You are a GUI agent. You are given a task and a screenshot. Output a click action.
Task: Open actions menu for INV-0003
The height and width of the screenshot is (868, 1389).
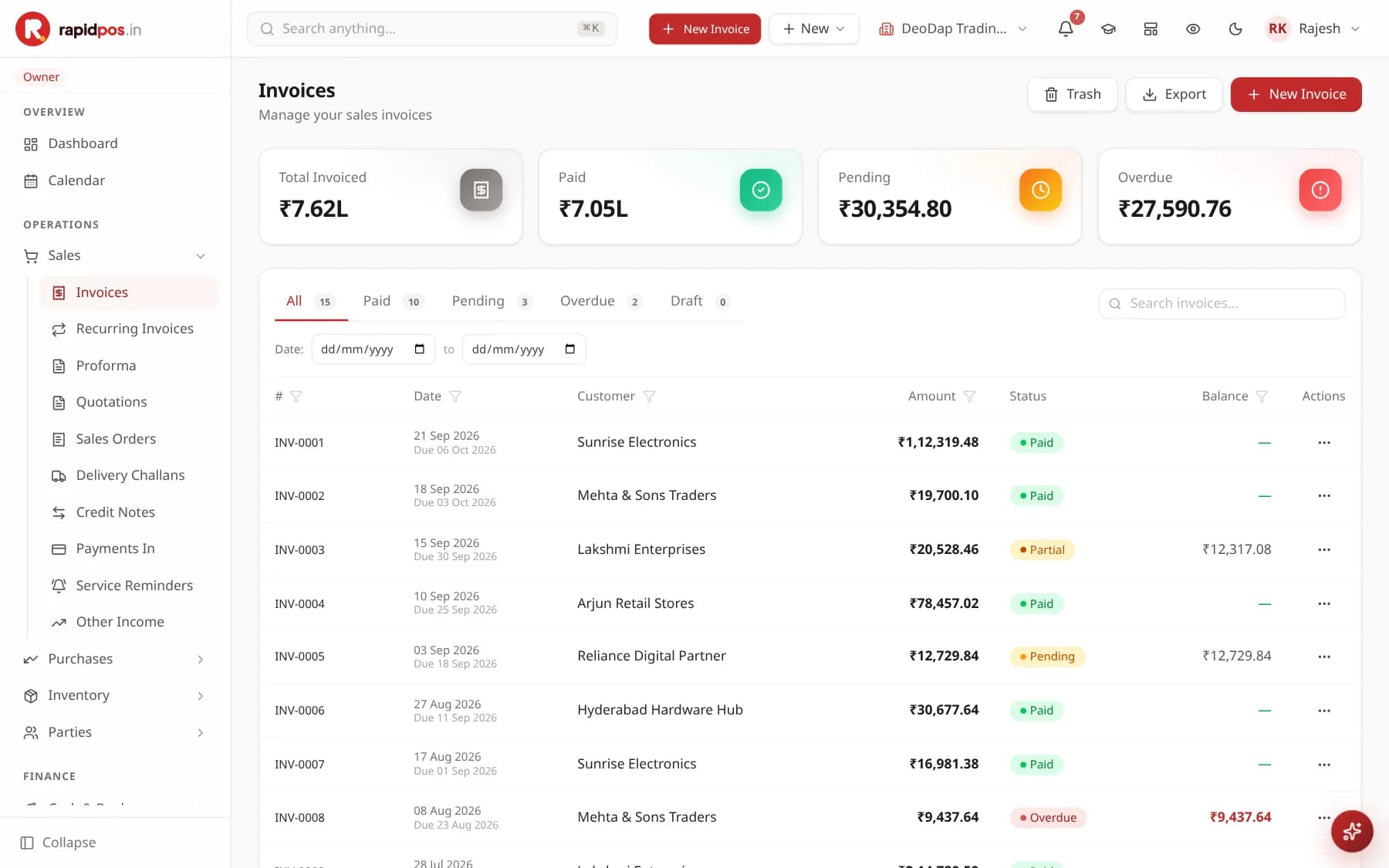point(1324,549)
